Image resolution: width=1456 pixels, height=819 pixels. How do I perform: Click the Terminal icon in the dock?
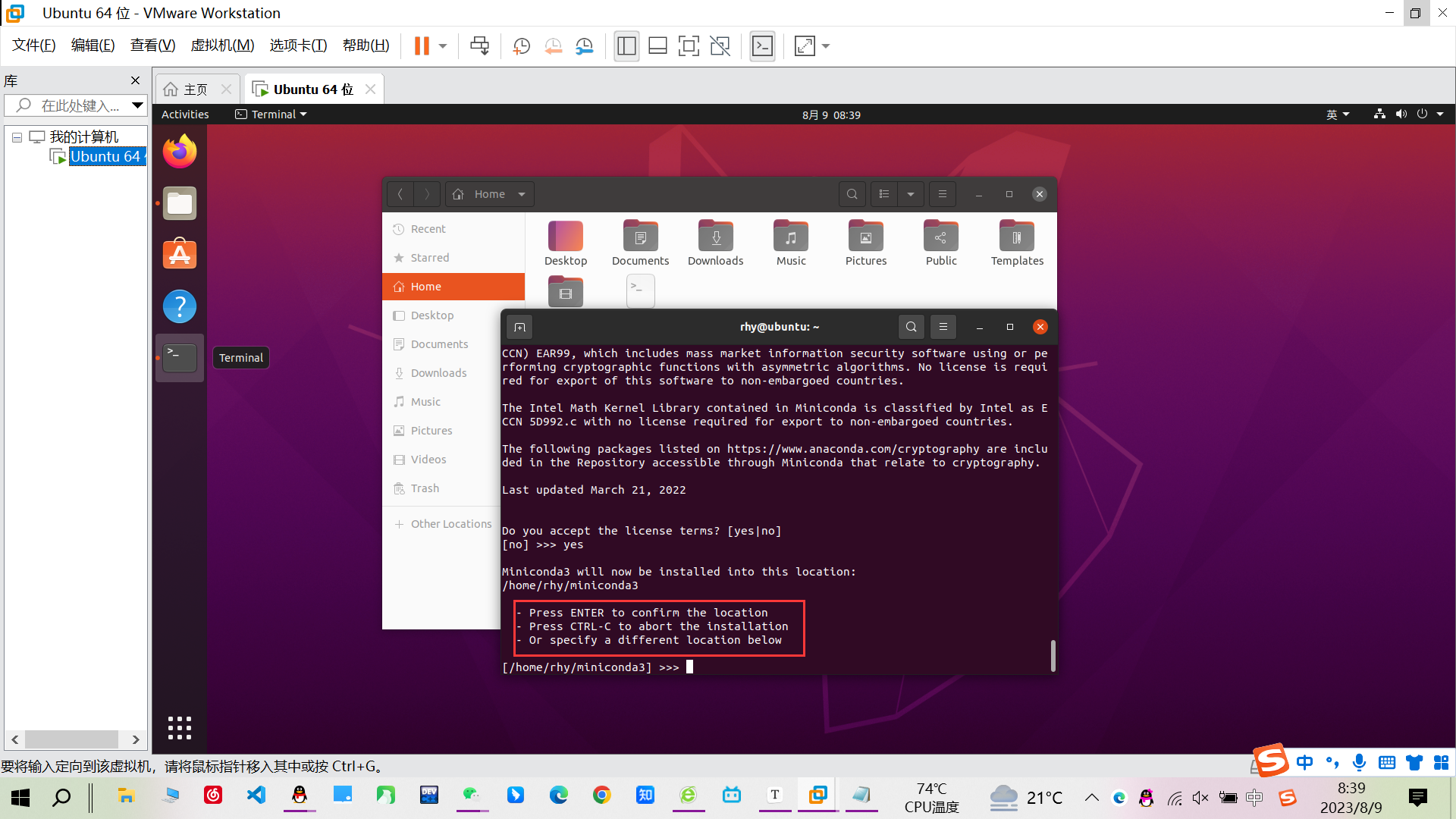179,357
